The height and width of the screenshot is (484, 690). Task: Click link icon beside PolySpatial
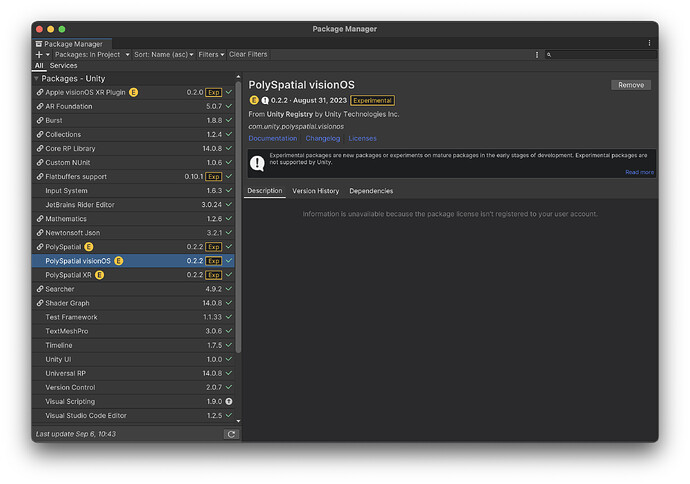point(40,247)
